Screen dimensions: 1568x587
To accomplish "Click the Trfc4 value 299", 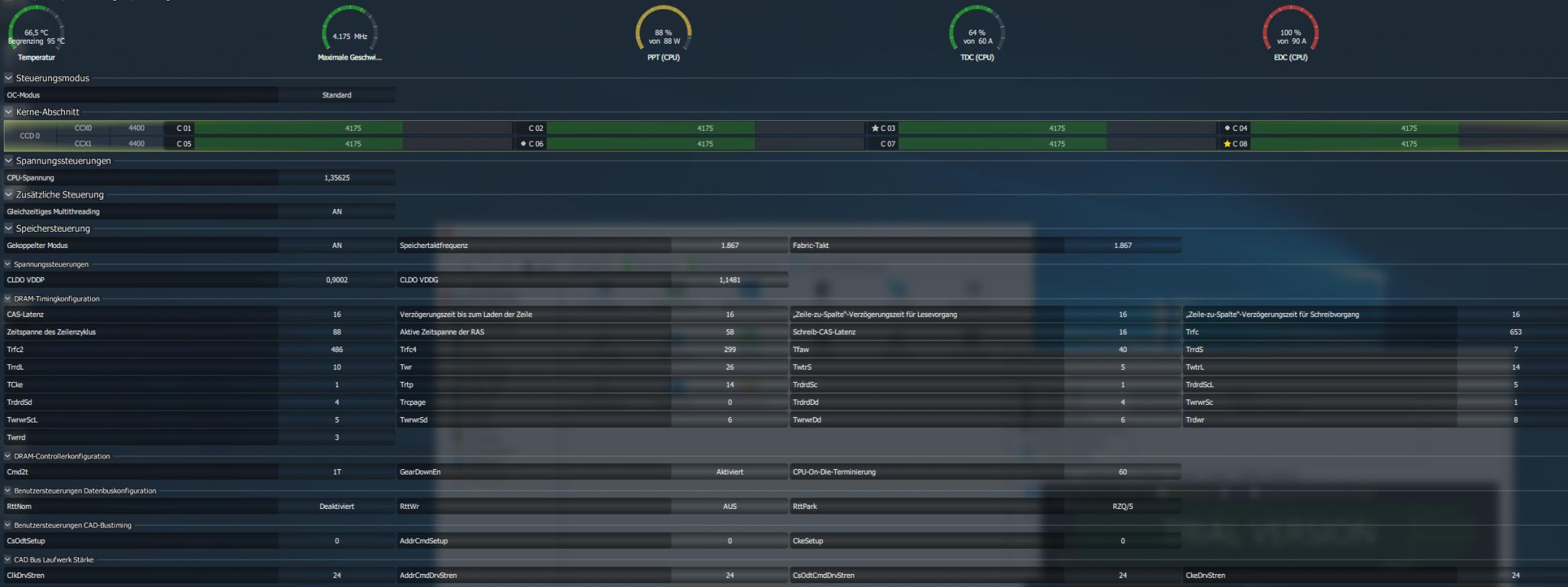I will pos(730,350).
